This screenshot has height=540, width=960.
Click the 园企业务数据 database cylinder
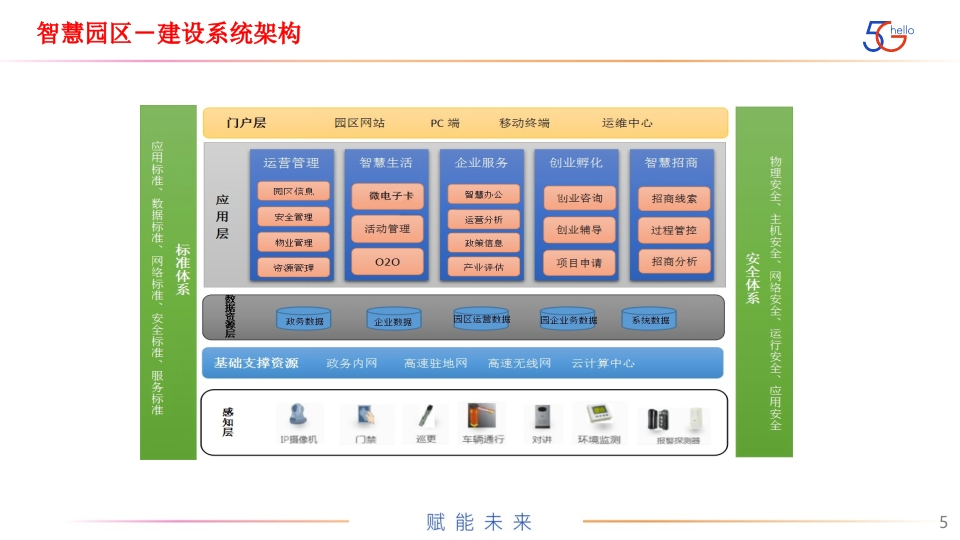click(568, 319)
